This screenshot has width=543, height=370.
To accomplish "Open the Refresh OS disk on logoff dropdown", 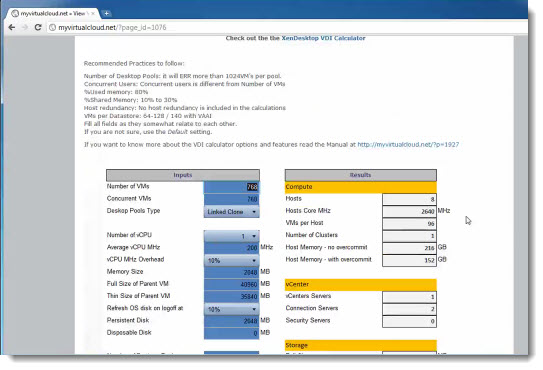I will (231, 309).
